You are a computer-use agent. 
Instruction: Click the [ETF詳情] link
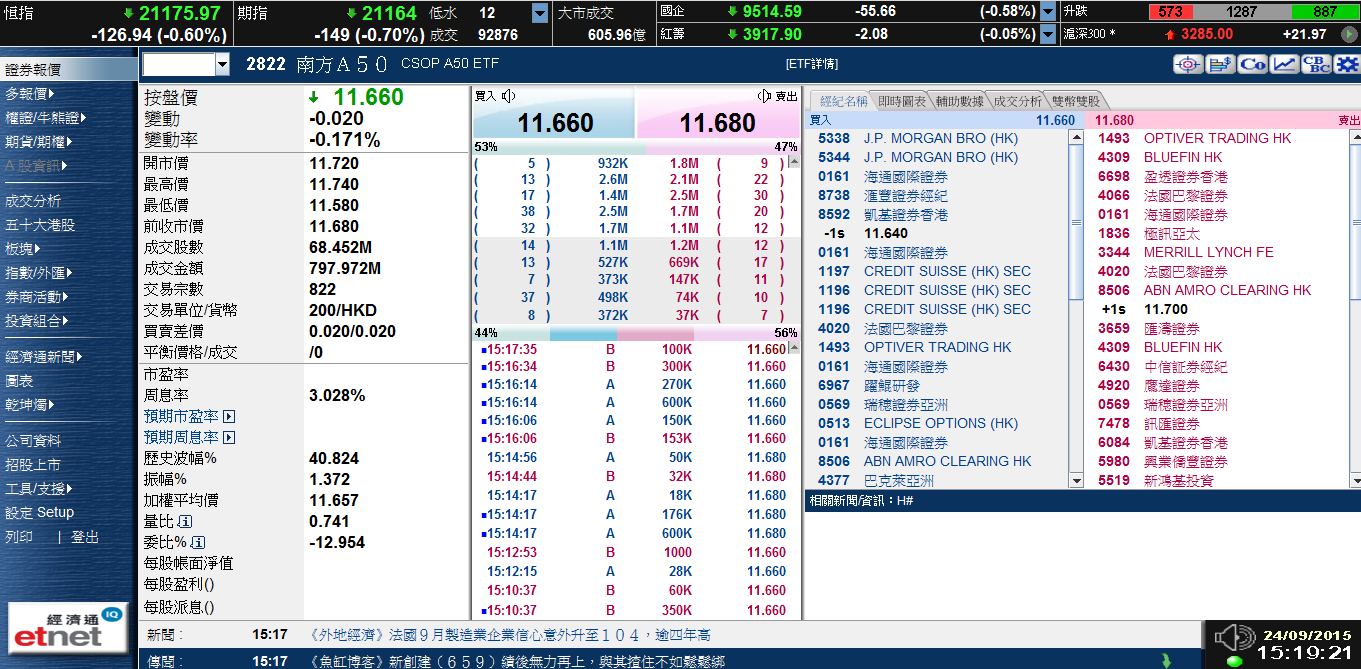point(812,64)
